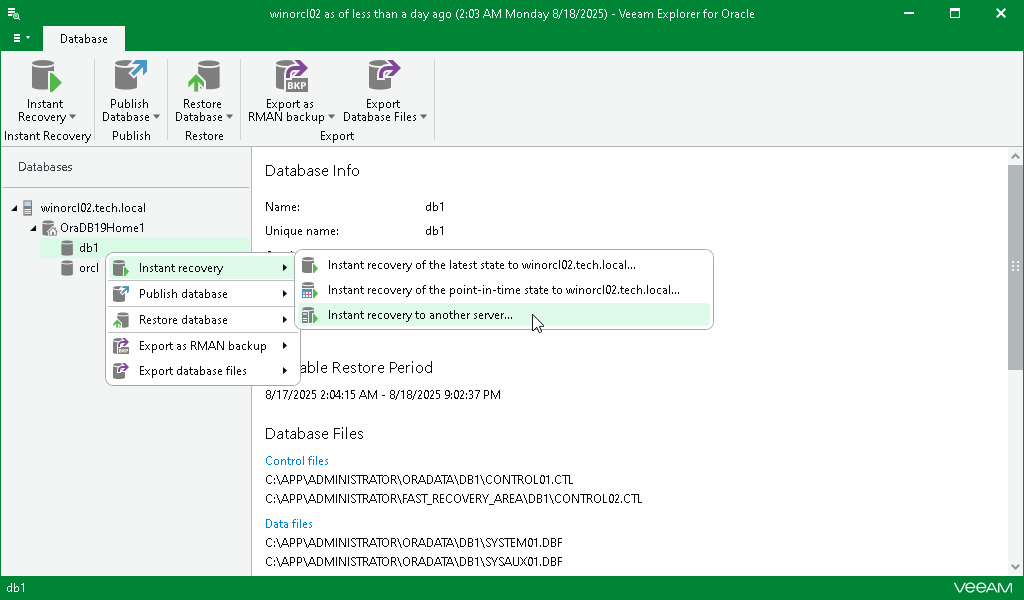Screen dimensions: 1024x600
Task: Select Instant recovery of the latest state
Action: click(481, 265)
